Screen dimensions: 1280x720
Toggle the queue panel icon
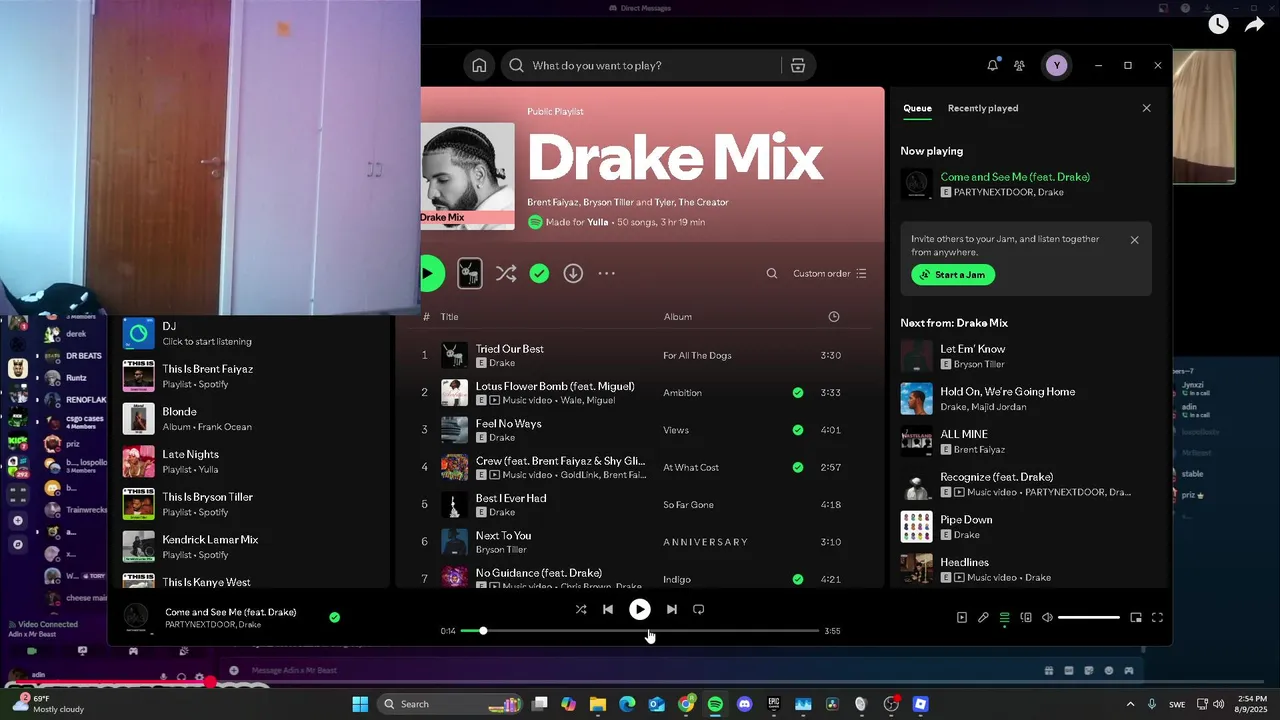[x=1005, y=617]
